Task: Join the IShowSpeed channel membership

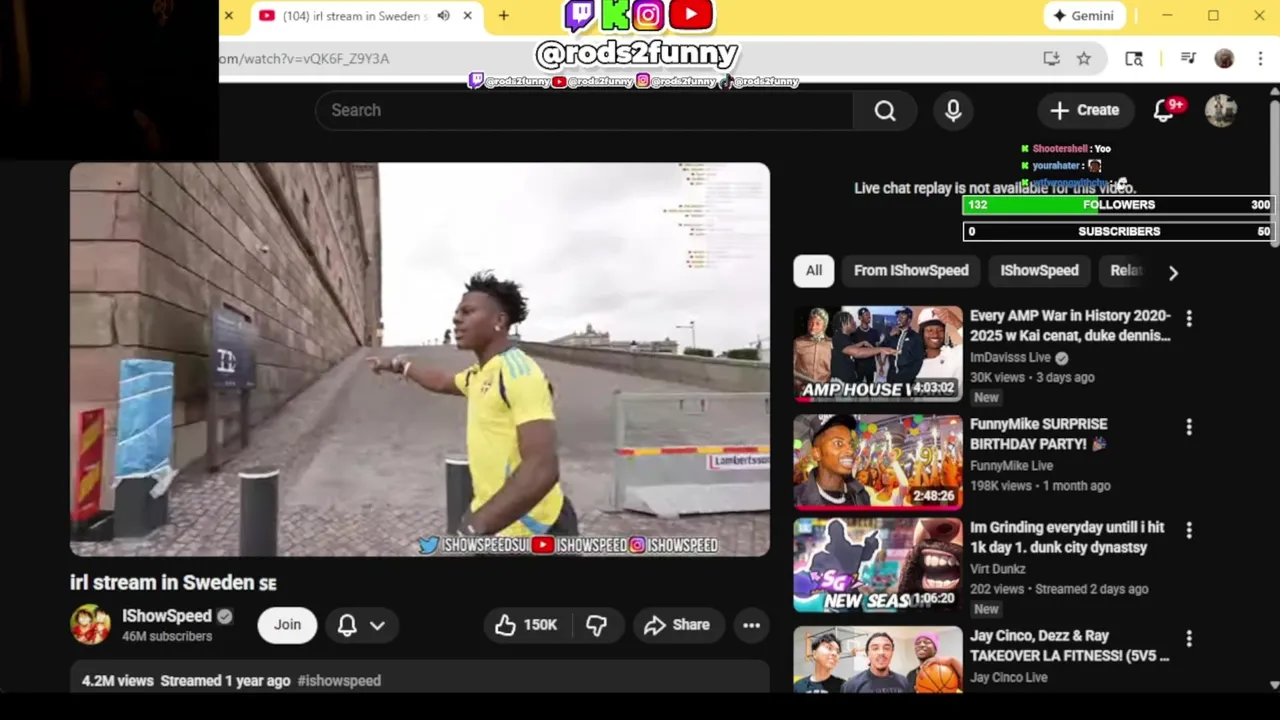Action: coord(287,625)
